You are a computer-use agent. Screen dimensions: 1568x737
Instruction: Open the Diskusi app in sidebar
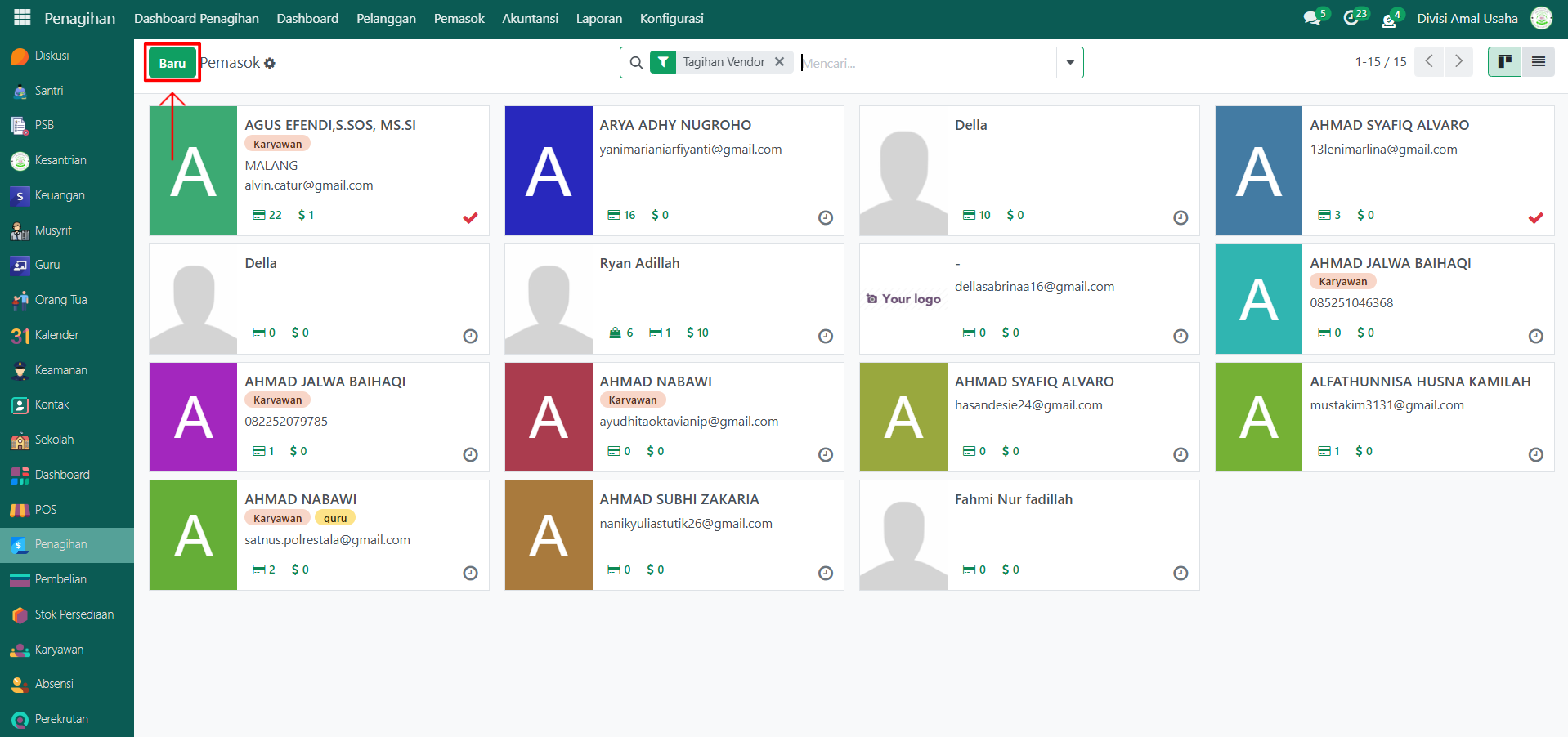(52, 56)
